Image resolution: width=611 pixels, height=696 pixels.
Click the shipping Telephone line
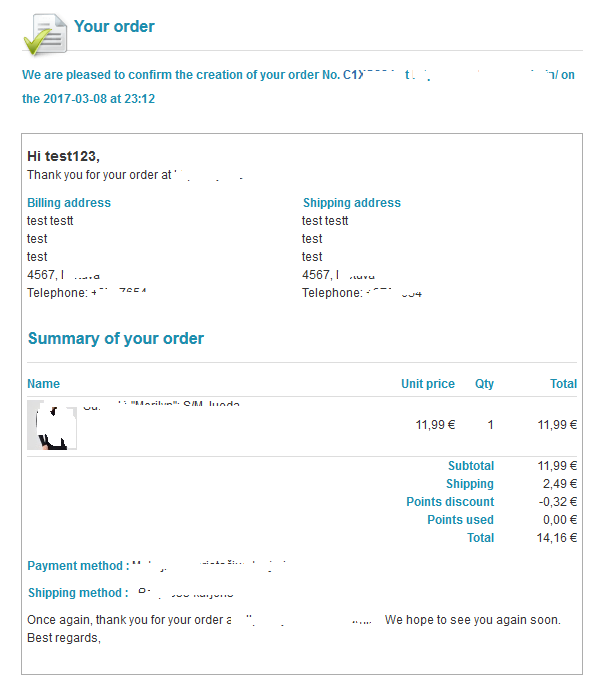(362, 293)
